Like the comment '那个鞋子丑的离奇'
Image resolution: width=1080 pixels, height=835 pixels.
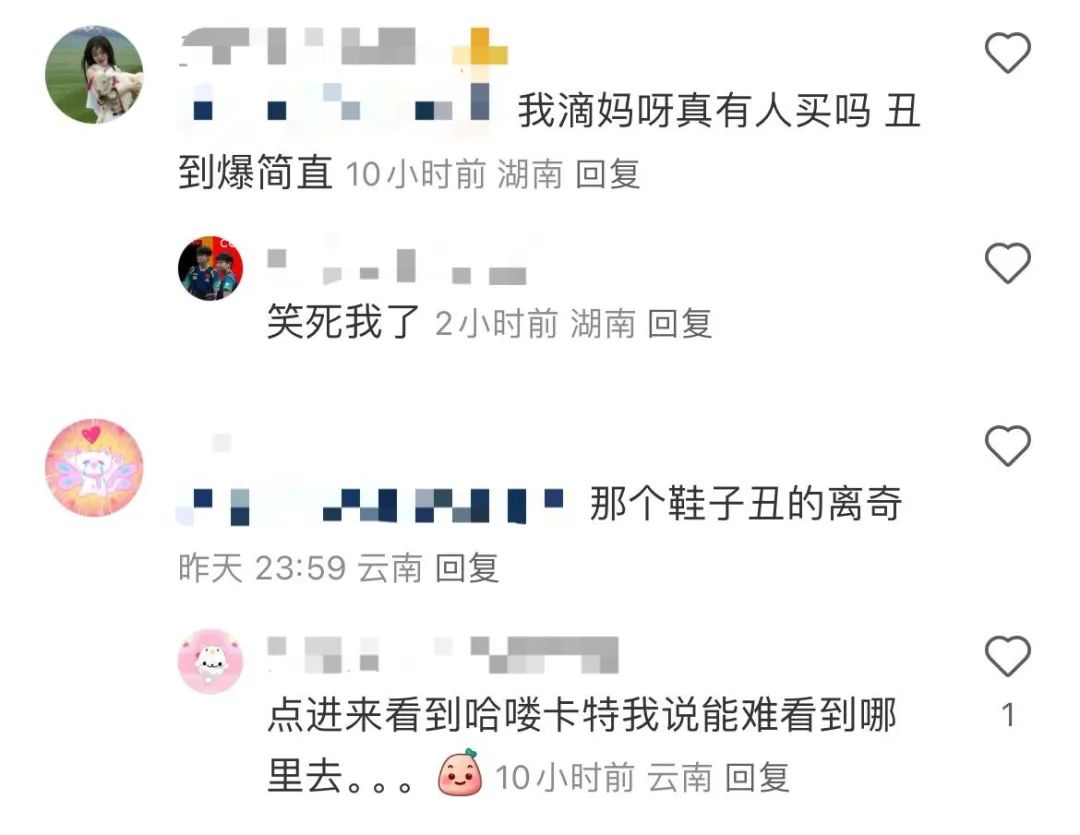click(1008, 446)
